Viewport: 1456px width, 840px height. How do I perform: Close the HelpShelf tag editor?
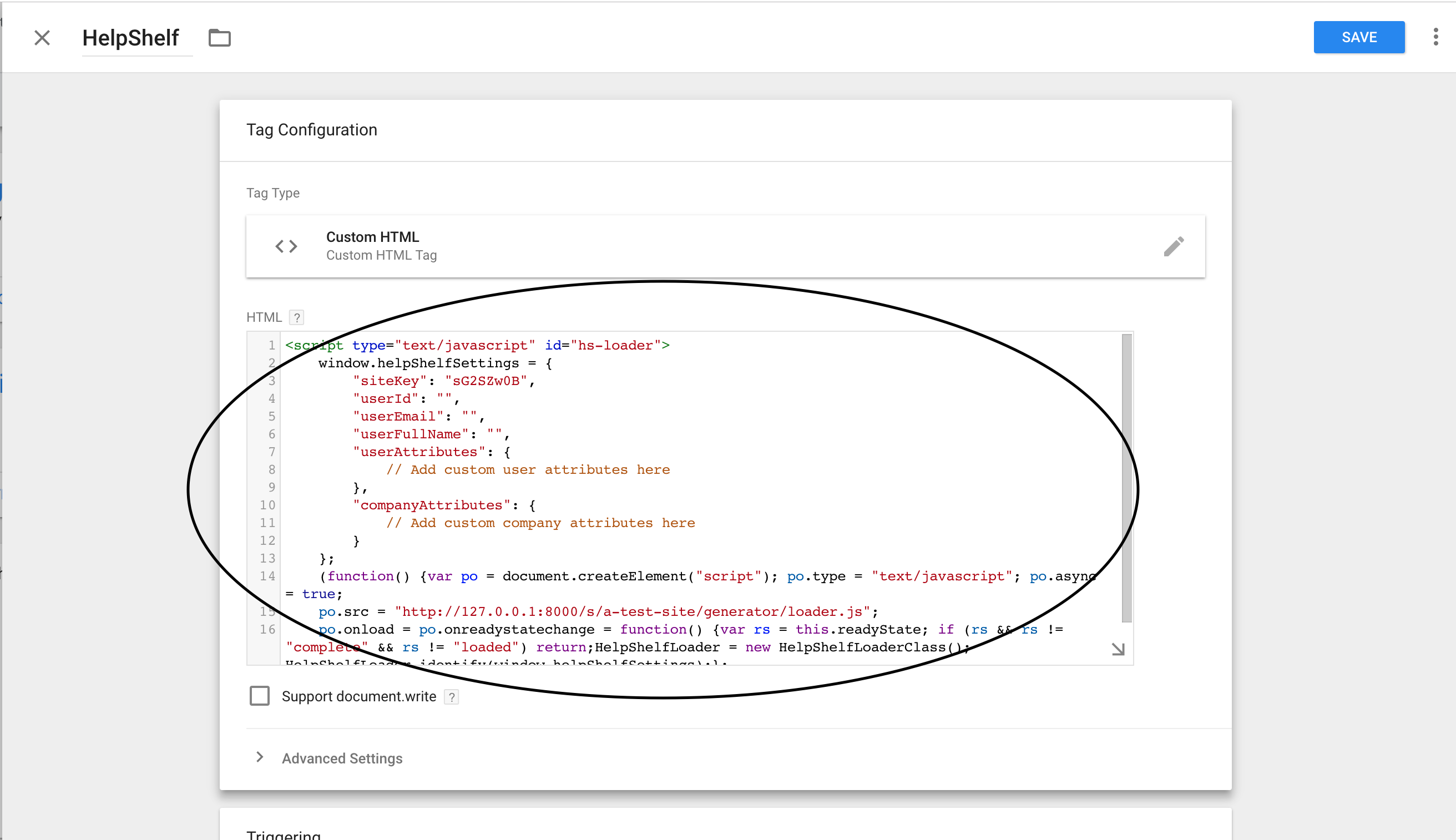click(42, 38)
